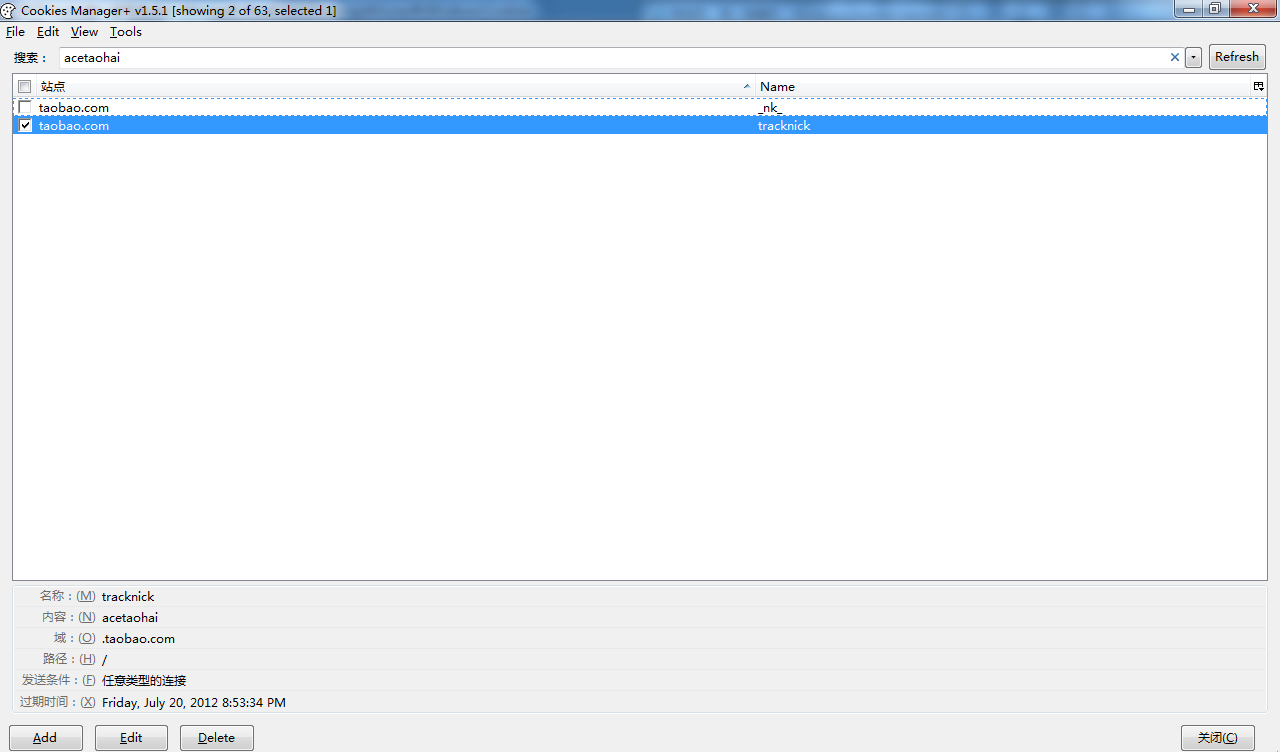The width and height of the screenshot is (1280, 752).
Task: Restore the Cookies Manager+ window size
Action: point(1214,8)
